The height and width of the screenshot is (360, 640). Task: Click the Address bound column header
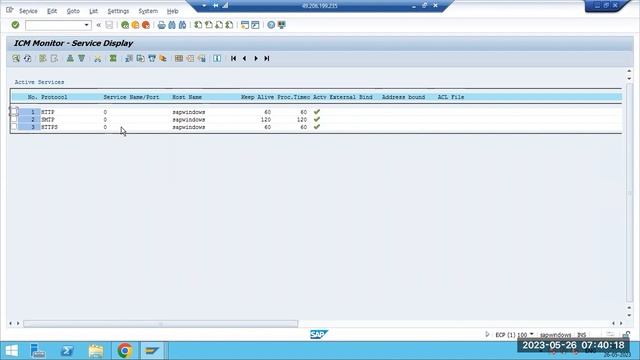coord(403,97)
